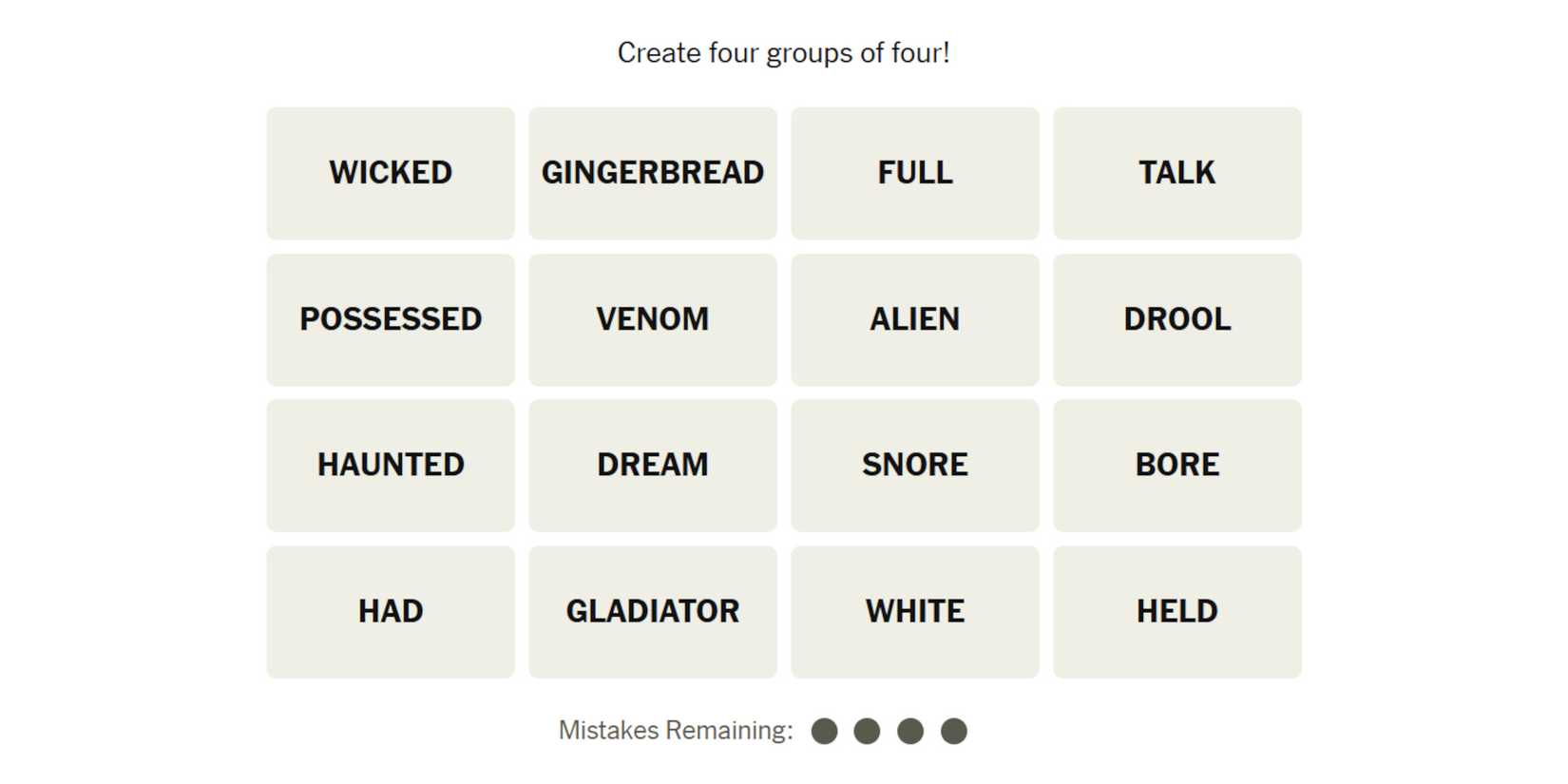Toggle the SNORE tile
Viewport: 1568px width, 784px height.
click(x=915, y=466)
